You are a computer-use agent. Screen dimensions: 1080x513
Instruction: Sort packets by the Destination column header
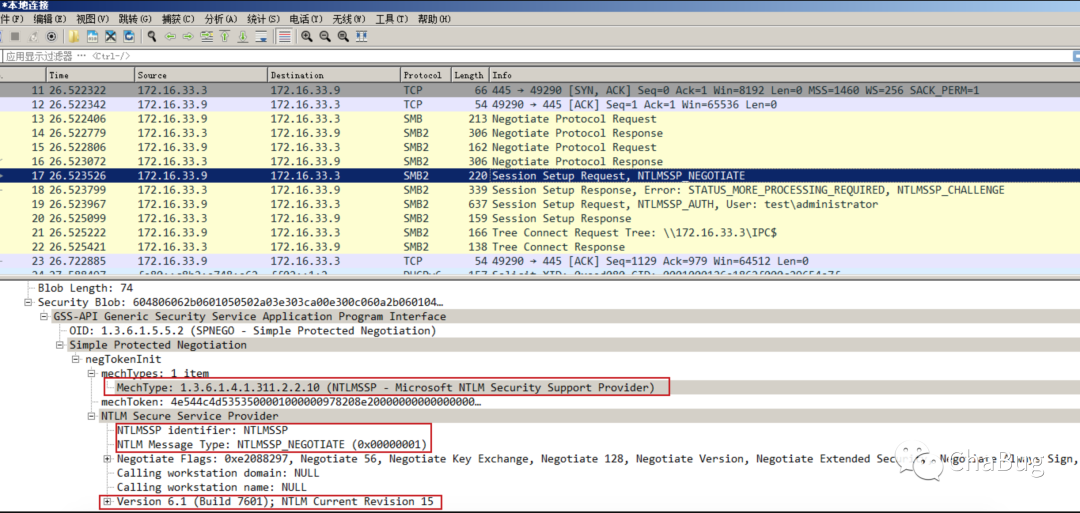334,75
